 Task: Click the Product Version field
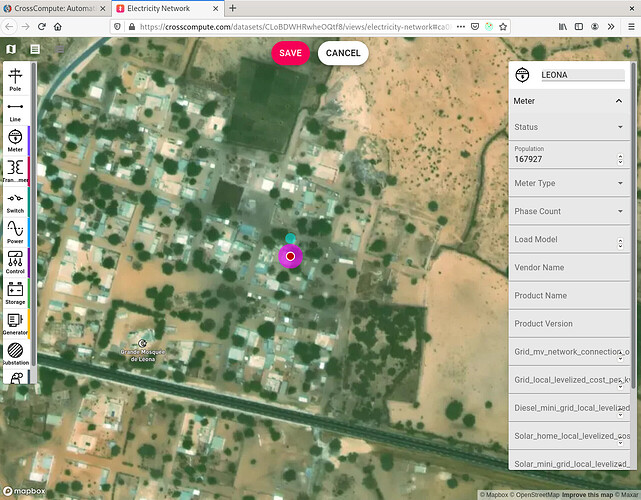coord(569,324)
